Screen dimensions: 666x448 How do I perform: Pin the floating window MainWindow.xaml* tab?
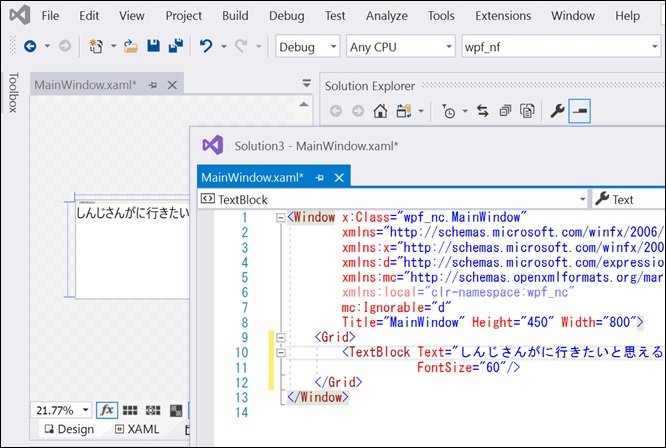point(319,178)
